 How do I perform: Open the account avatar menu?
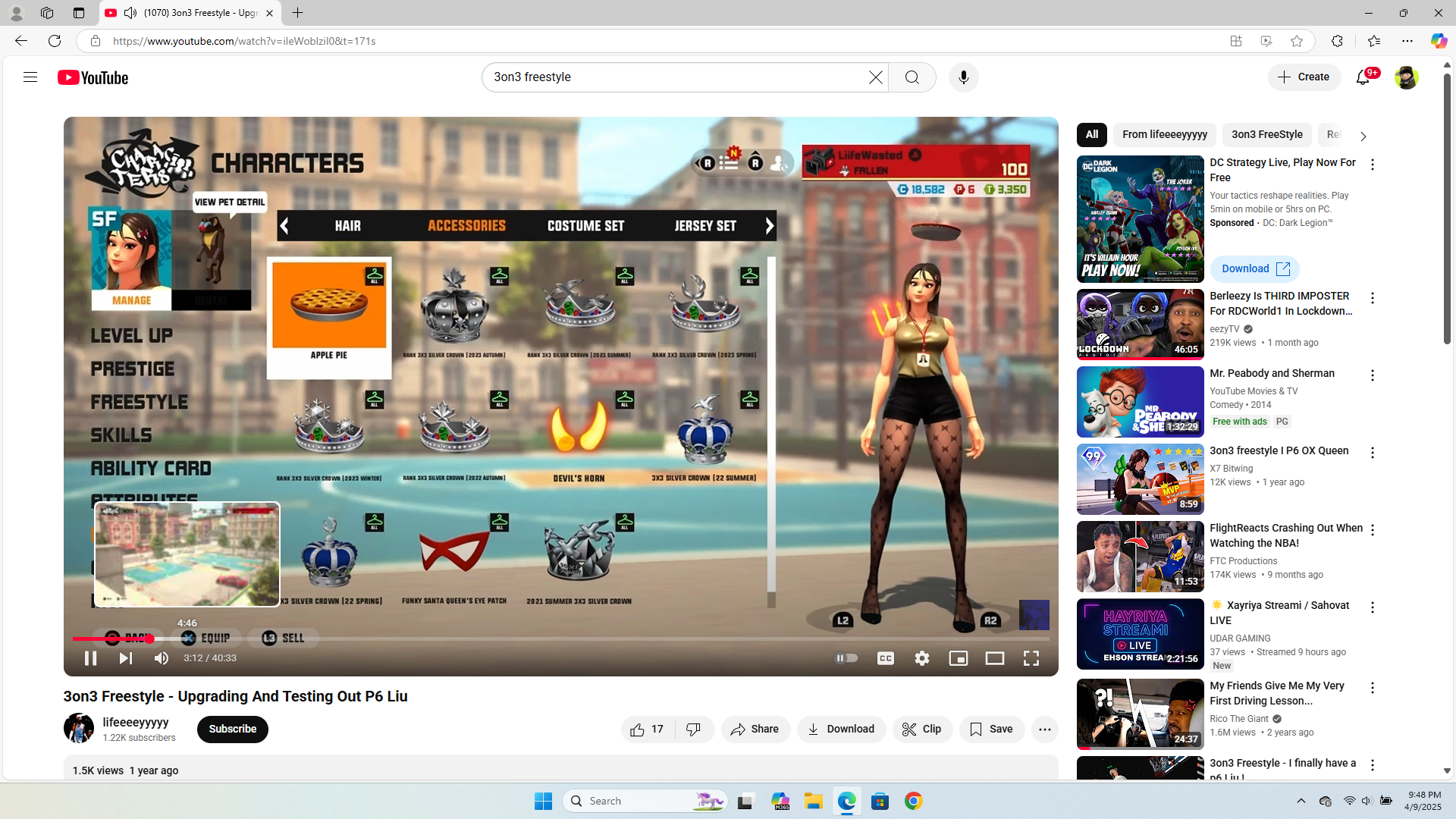(x=1406, y=77)
